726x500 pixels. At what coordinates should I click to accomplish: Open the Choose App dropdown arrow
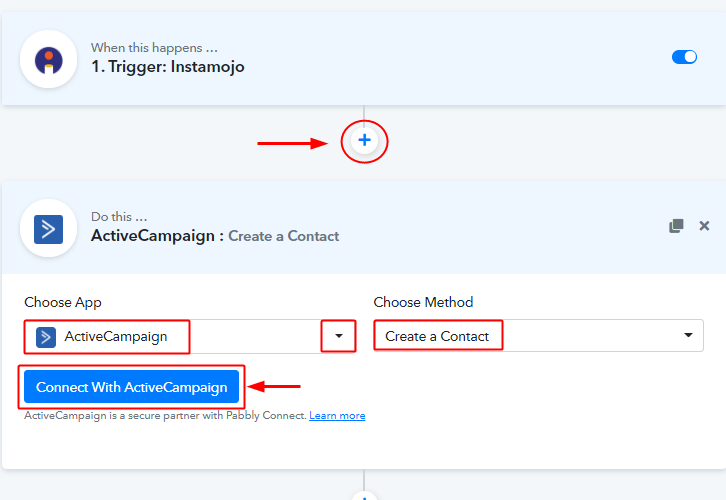[x=339, y=336]
